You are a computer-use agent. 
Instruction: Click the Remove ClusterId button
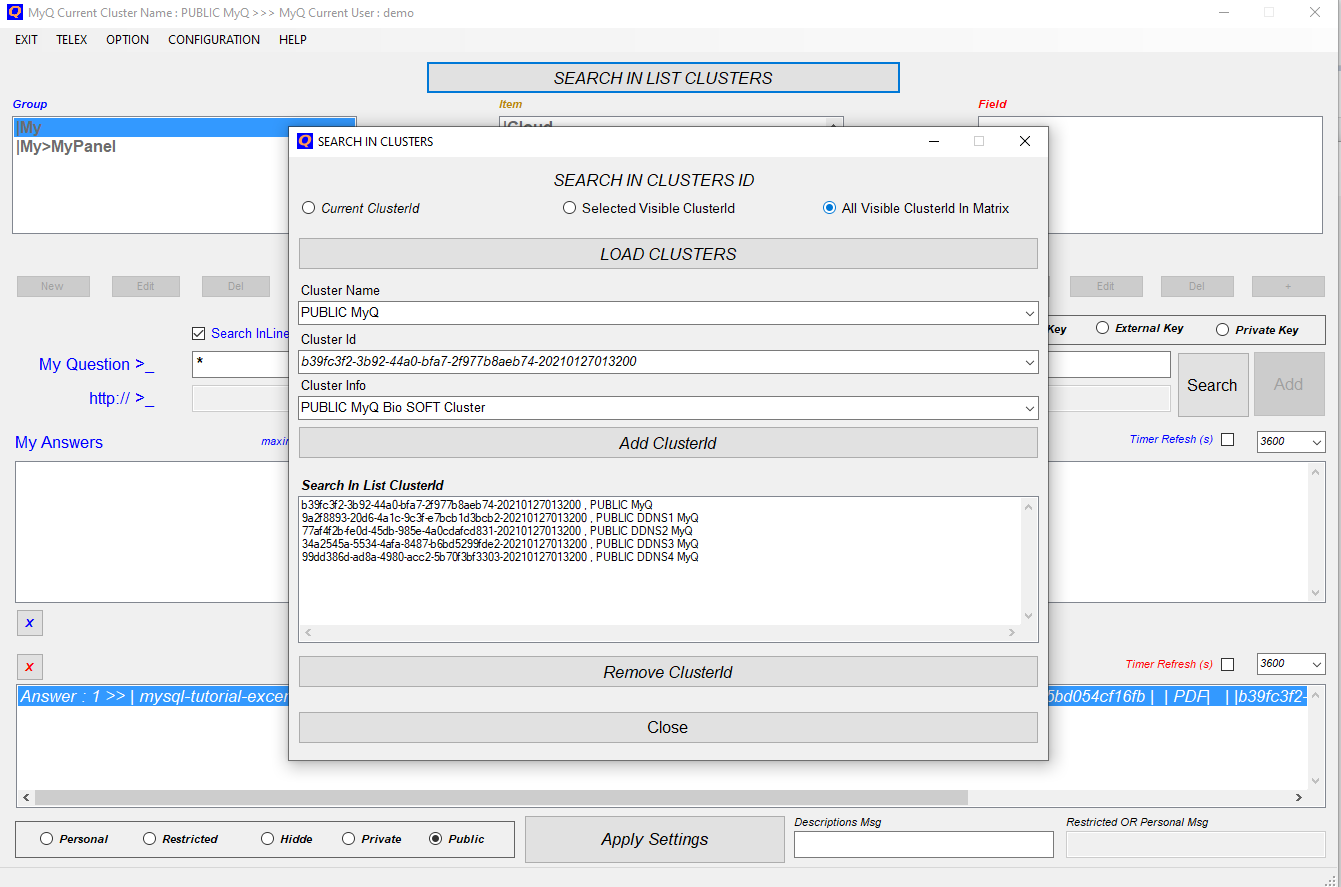click(x=668, y=672)
